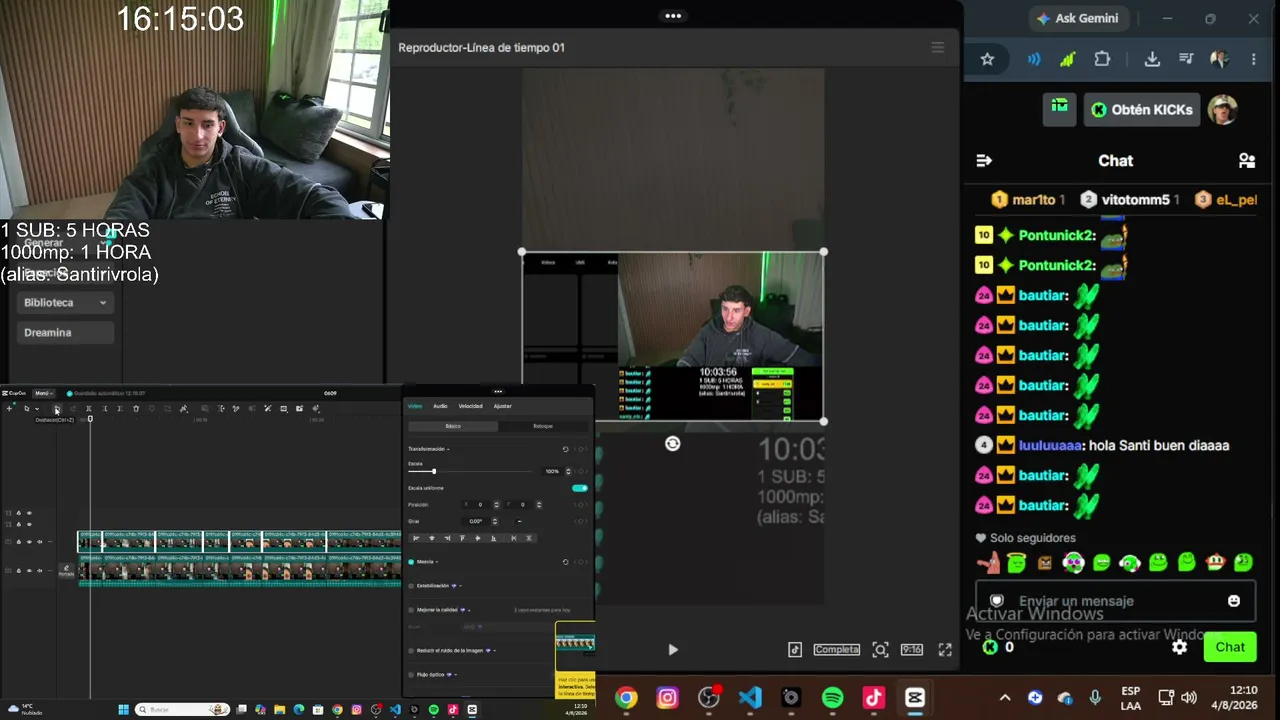Click in the Enviar un mensaje field
Screen dimensions: 1280x720
pyautogui.click(x=1116, y=601)
